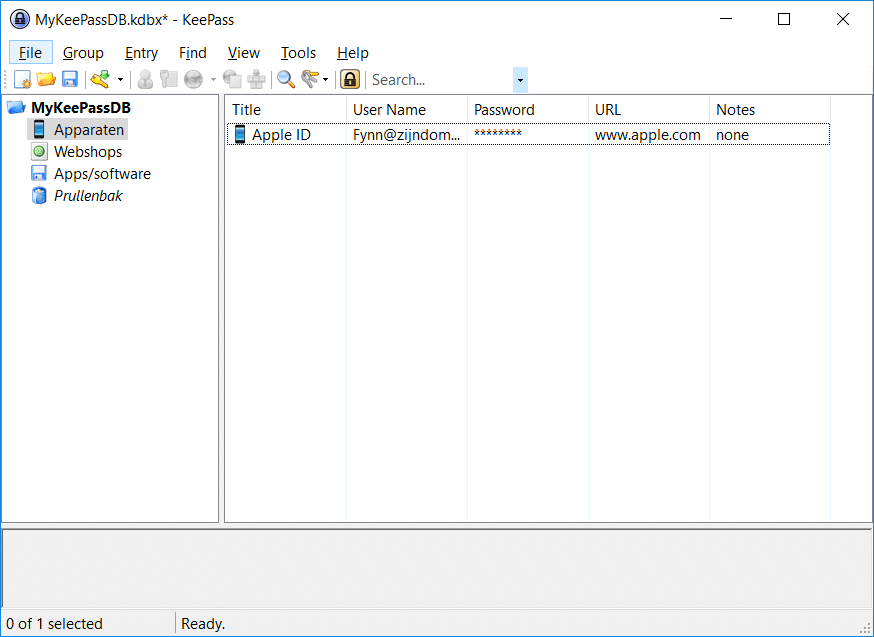Click the '0 of 1 selected' status text
The height and width of the screenshot is (637, 874).
pos(54,624)
